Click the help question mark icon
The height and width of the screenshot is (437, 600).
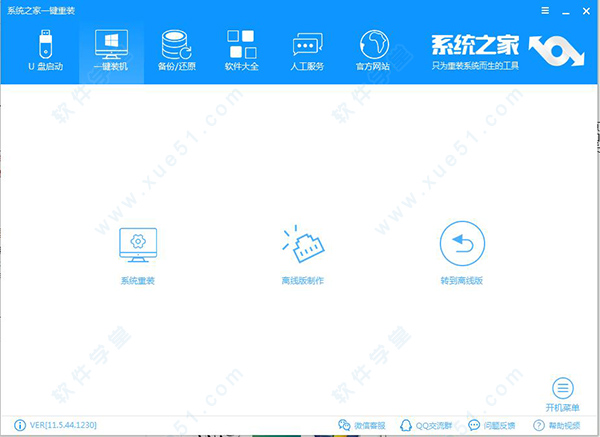(538, 425)
